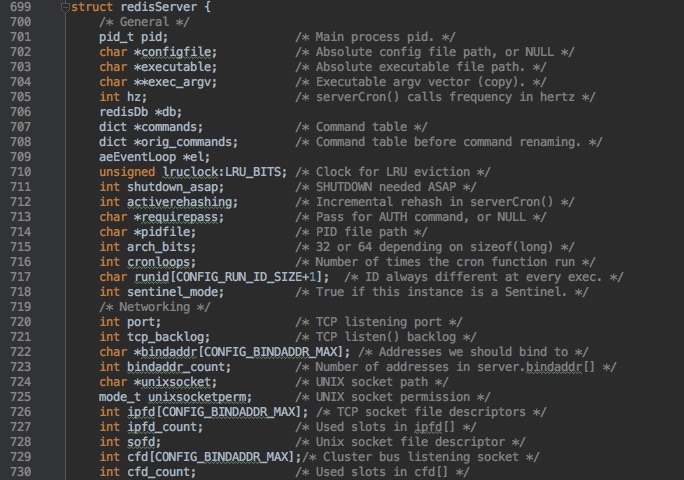Click the pid_t pid declaration
The width and height of the screenshot is (684, 480).
pyautogui.click(x=133, y=37)
